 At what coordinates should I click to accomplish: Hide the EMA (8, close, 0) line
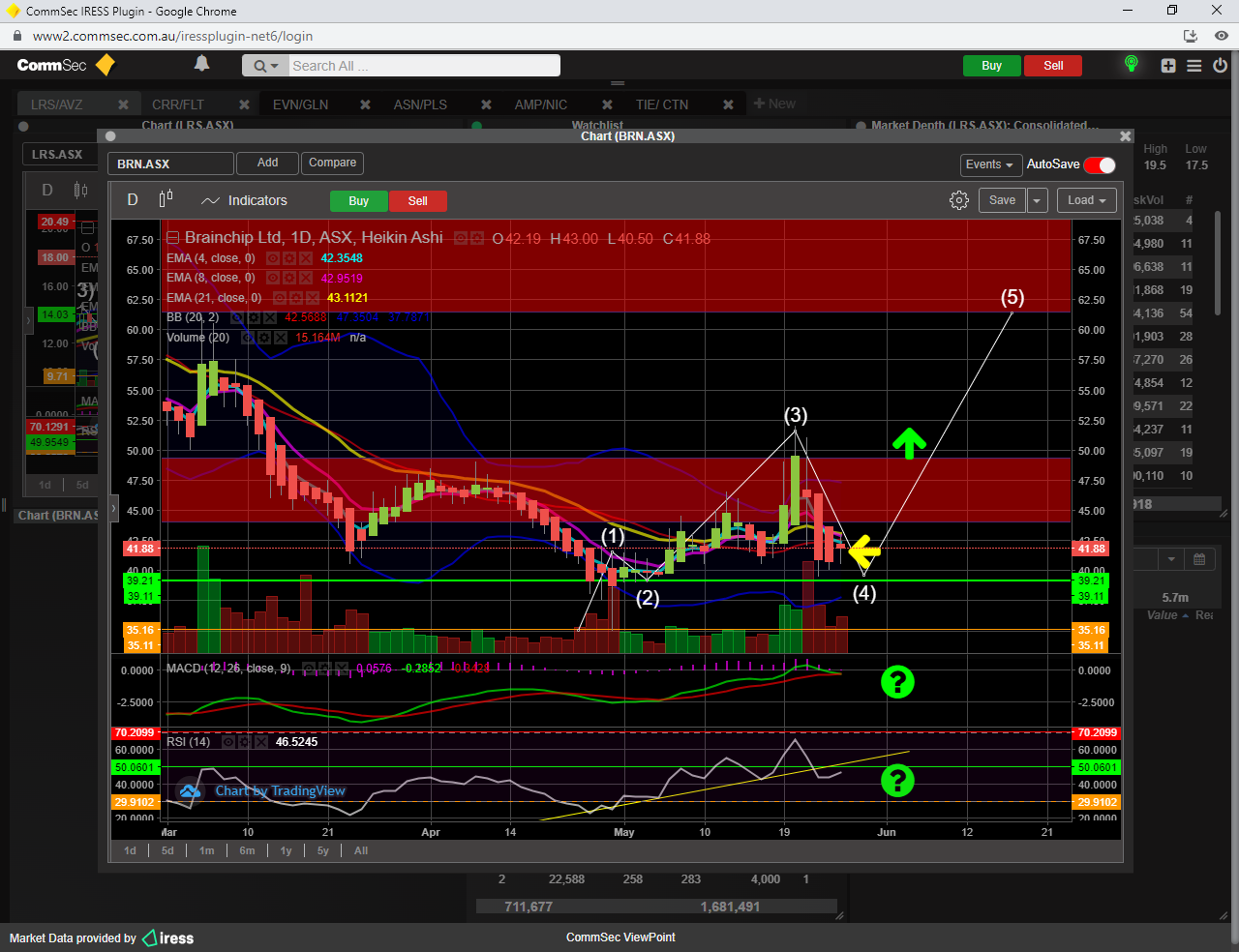(x=273, y=278)
